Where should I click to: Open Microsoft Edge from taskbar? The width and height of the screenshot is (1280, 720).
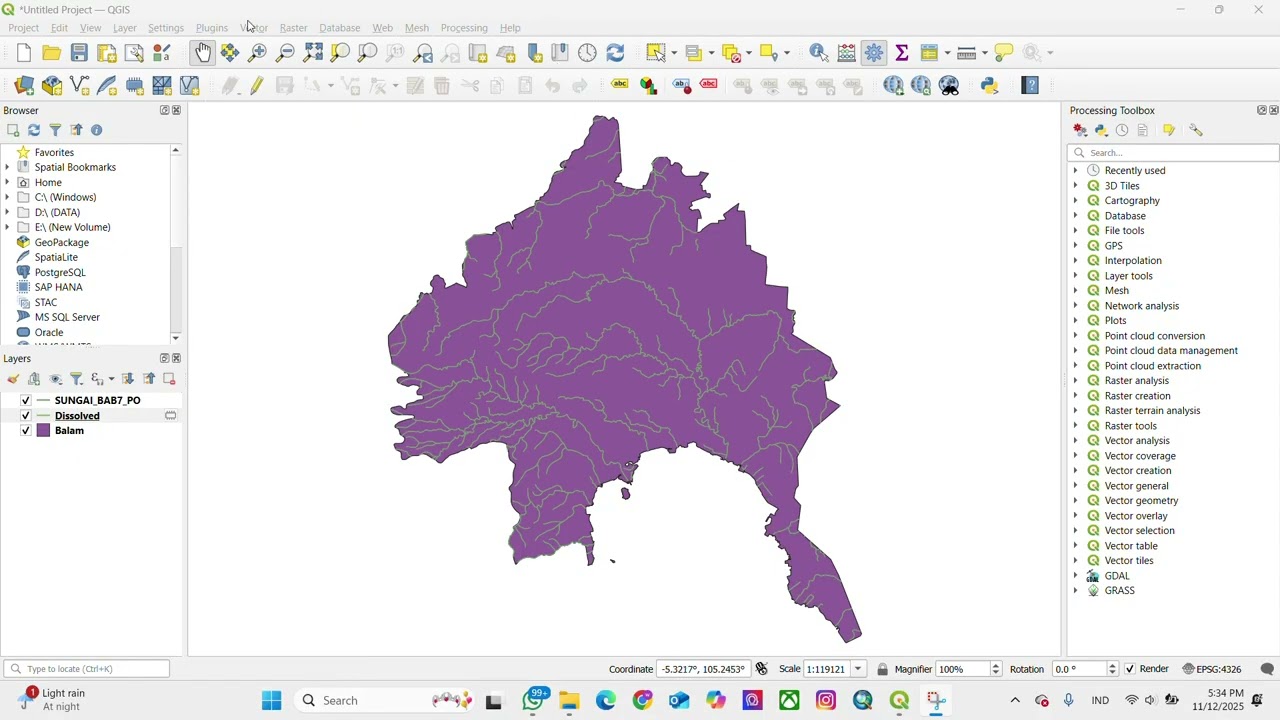tap(606, 701)
